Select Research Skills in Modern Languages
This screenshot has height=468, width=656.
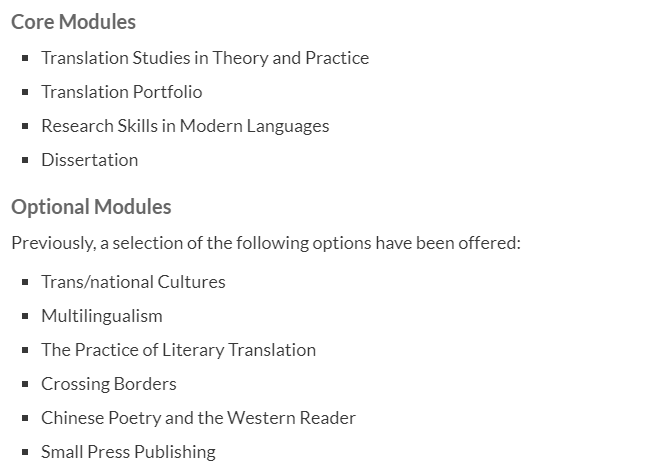click(185, 126)
